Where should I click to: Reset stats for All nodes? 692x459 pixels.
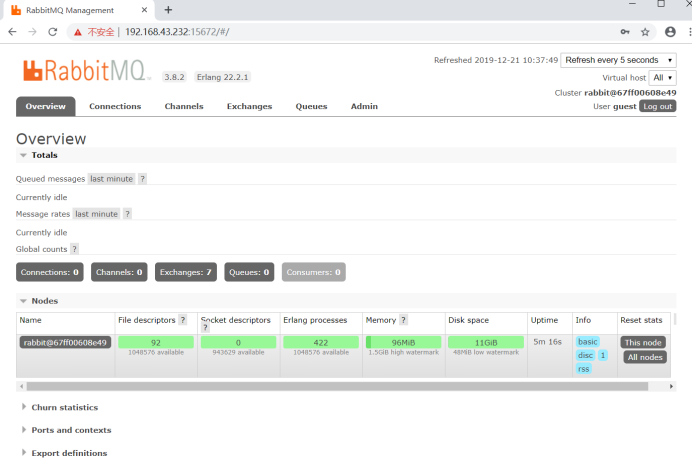[x=645, y=357]
